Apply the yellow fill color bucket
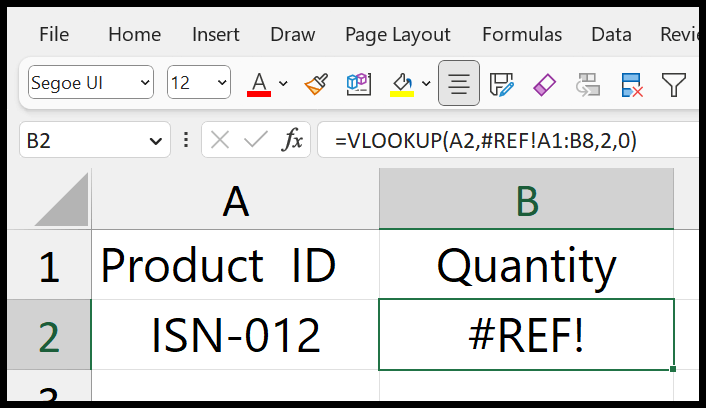The width and height of the screenshot is (706, 408). pos(402,84)
